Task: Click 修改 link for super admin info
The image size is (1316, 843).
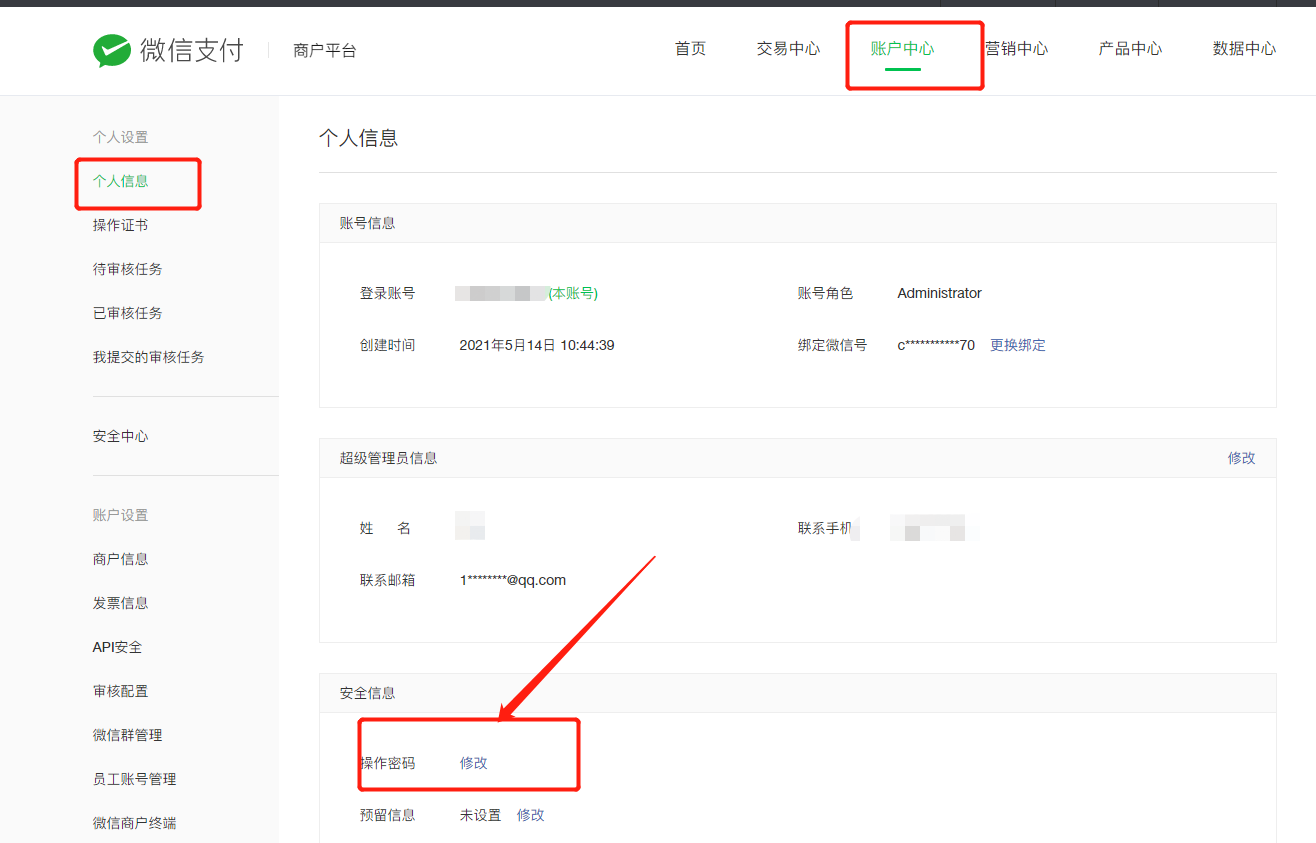Action: (x=1241, y=458)
